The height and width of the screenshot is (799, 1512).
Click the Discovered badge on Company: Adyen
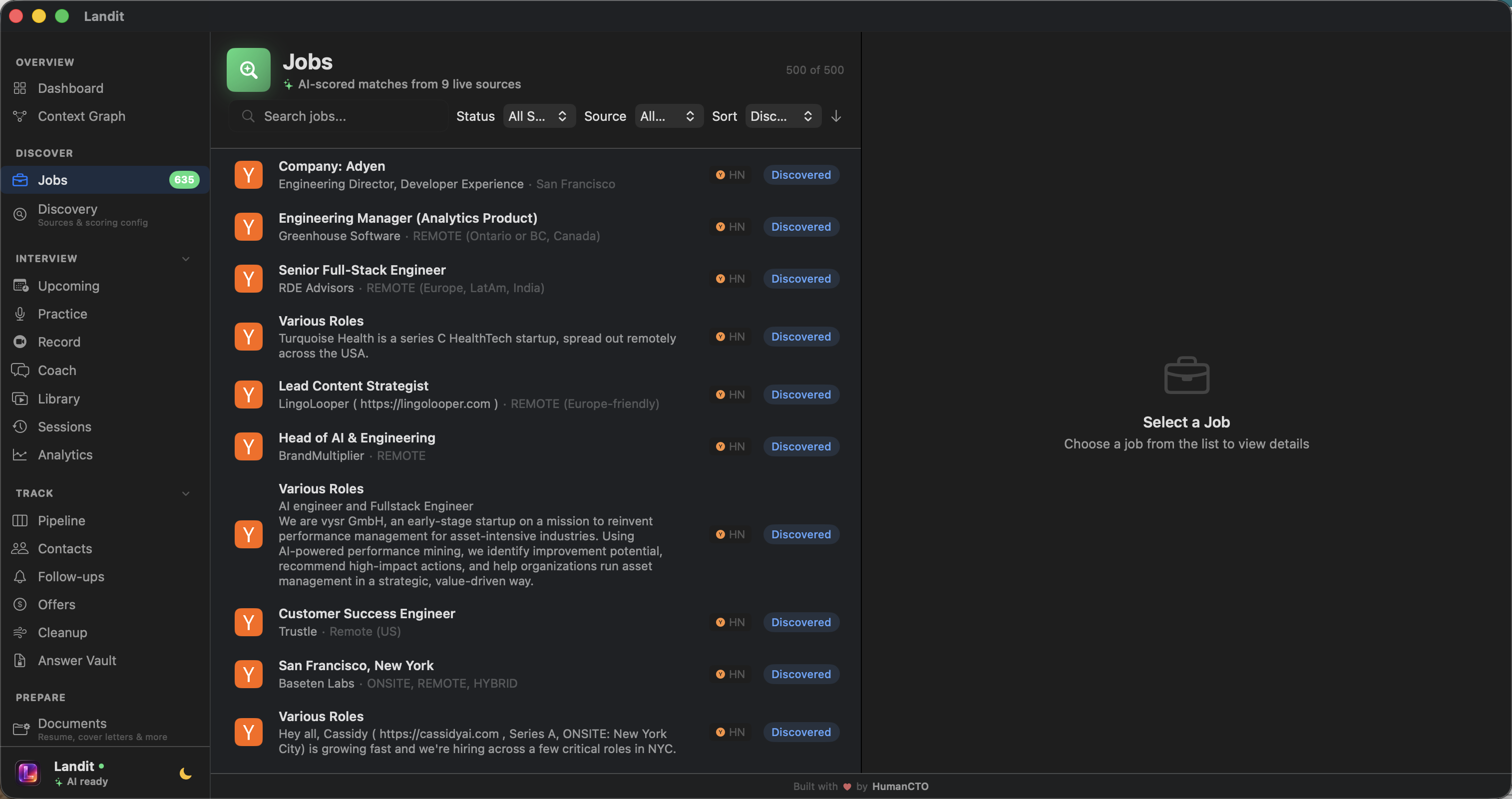(800, 175)
